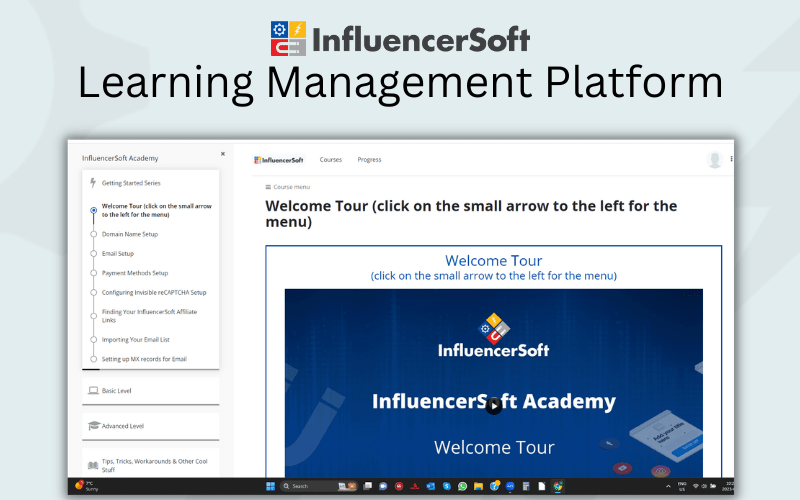
Task: Open Adobe Acrobat from the taskbar
Action: [x=415, y=486]
